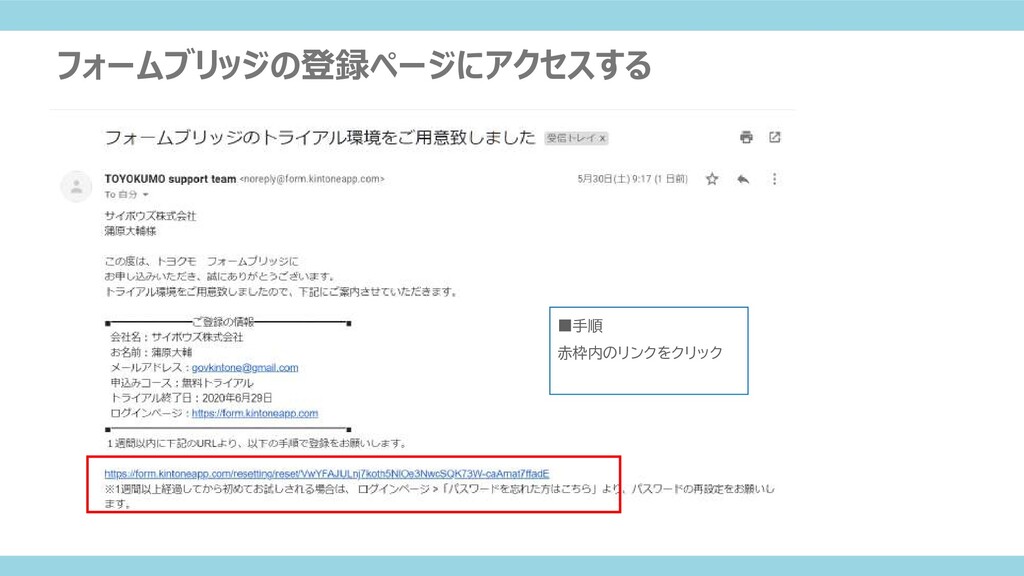Viewport: 1024px width, 576px height.
Task: Click the line 申込みコース：無料トライアル
Action: pyautogui.click(x=182, y=383)
